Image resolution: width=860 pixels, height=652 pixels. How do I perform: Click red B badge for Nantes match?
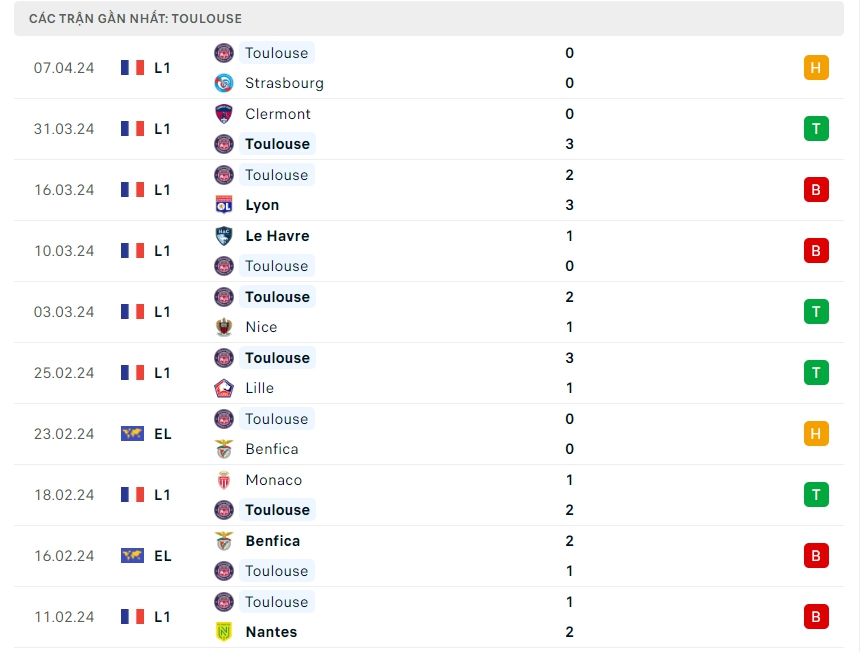click(816, 617)
